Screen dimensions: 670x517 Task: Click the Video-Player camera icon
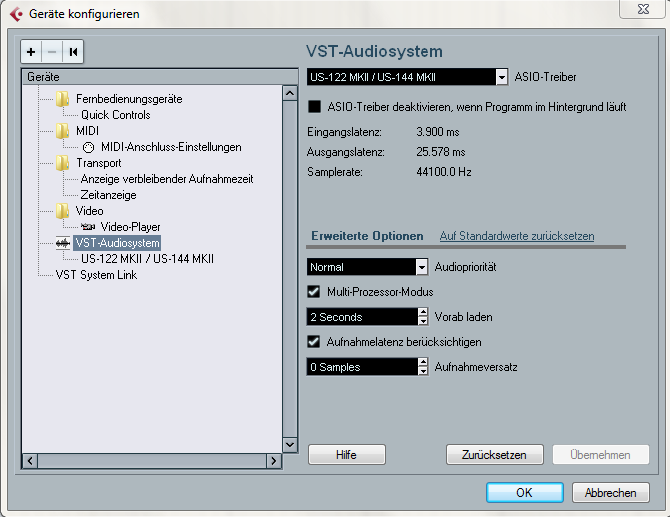(x=88, y=227)
